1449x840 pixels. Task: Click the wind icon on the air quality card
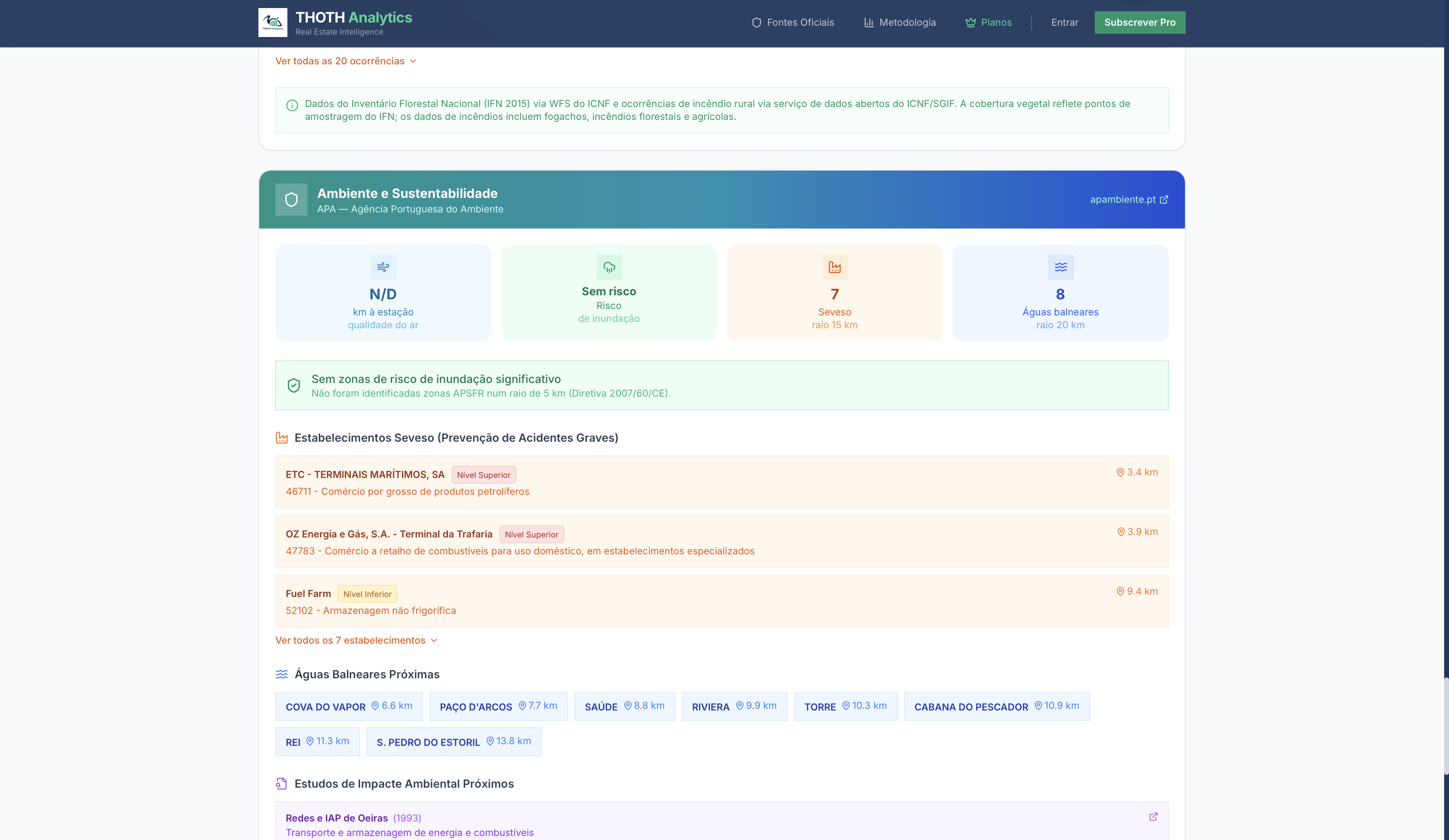(x=383, y=267)
